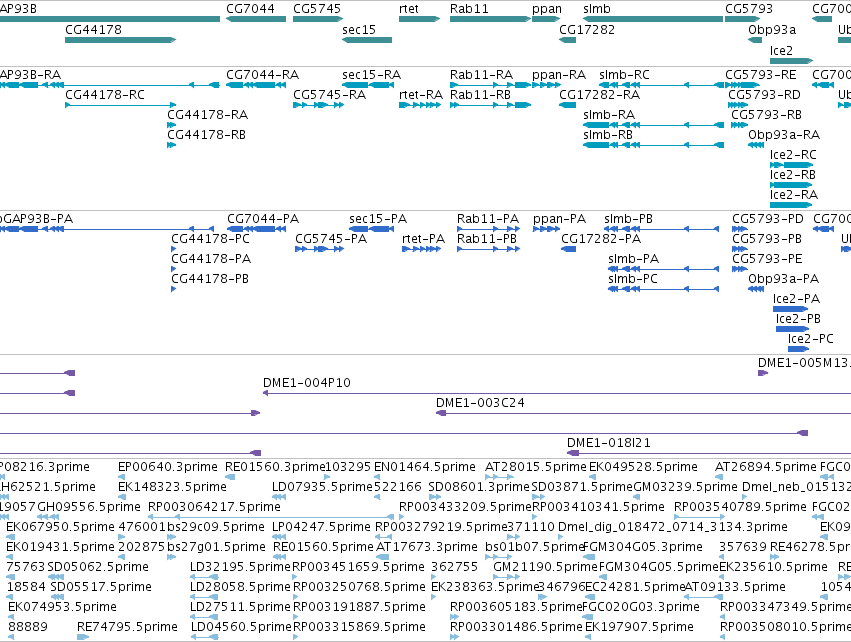Select the CG44178-PB protein label
This screenshot has height=642, width=851.
tap(209, 279)
